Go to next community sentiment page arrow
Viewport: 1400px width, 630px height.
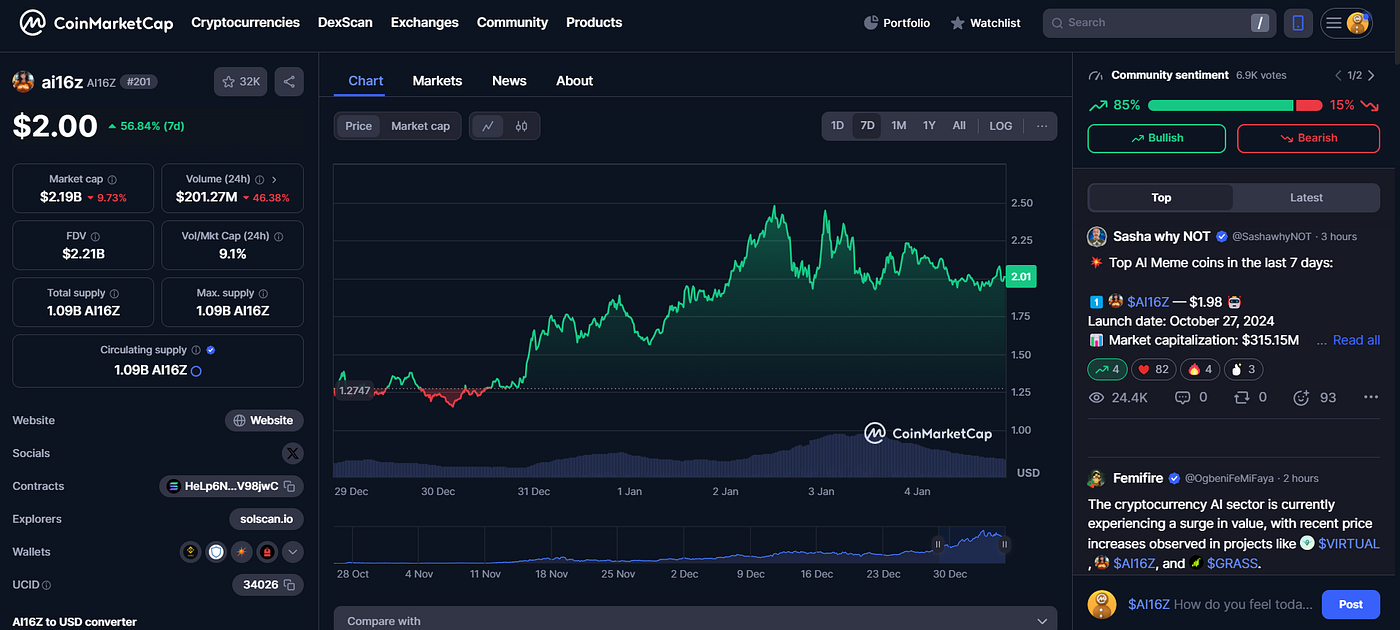[1373, 75]
